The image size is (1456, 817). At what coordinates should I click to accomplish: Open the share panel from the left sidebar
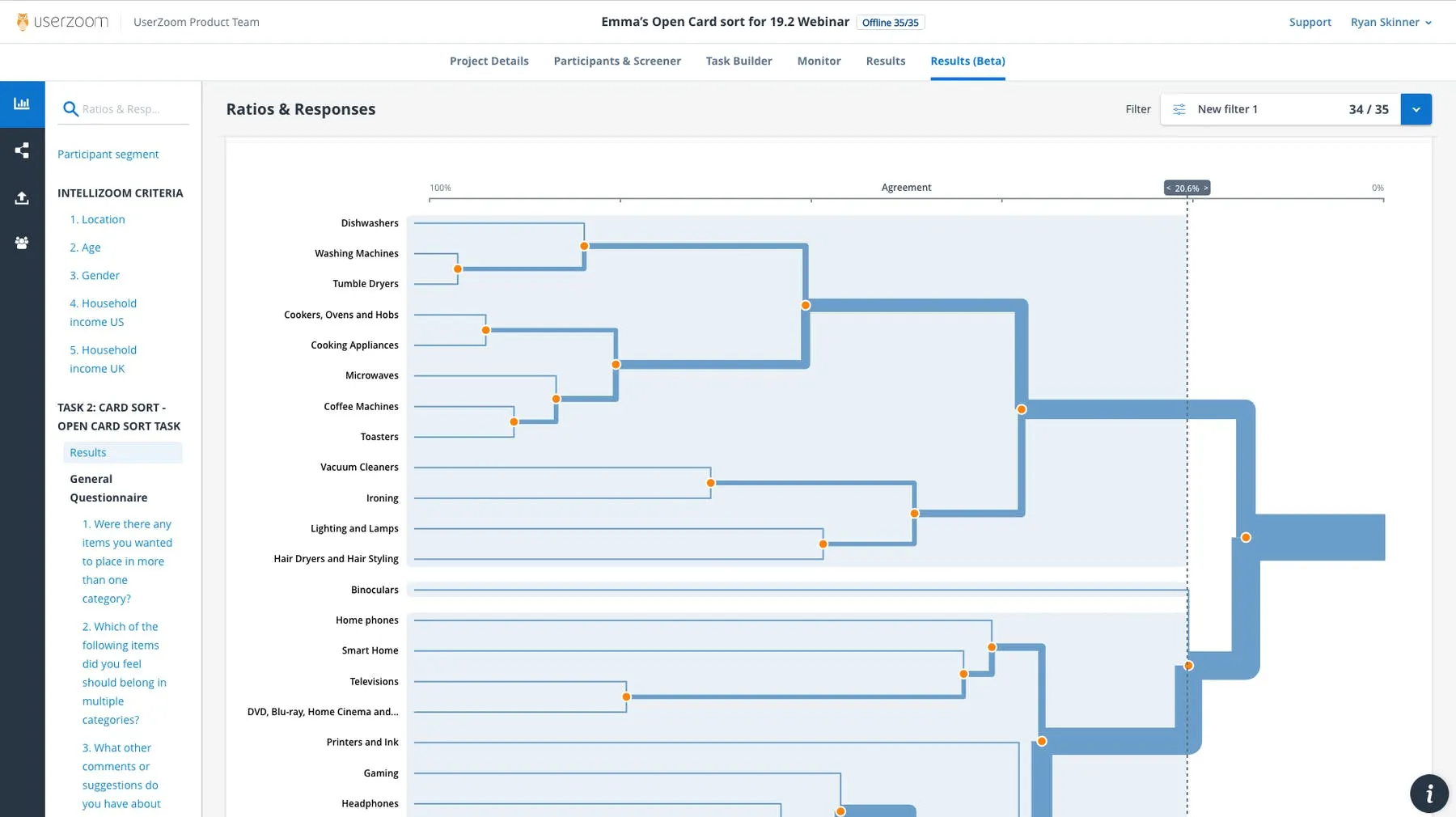click(x=22, y=150)
